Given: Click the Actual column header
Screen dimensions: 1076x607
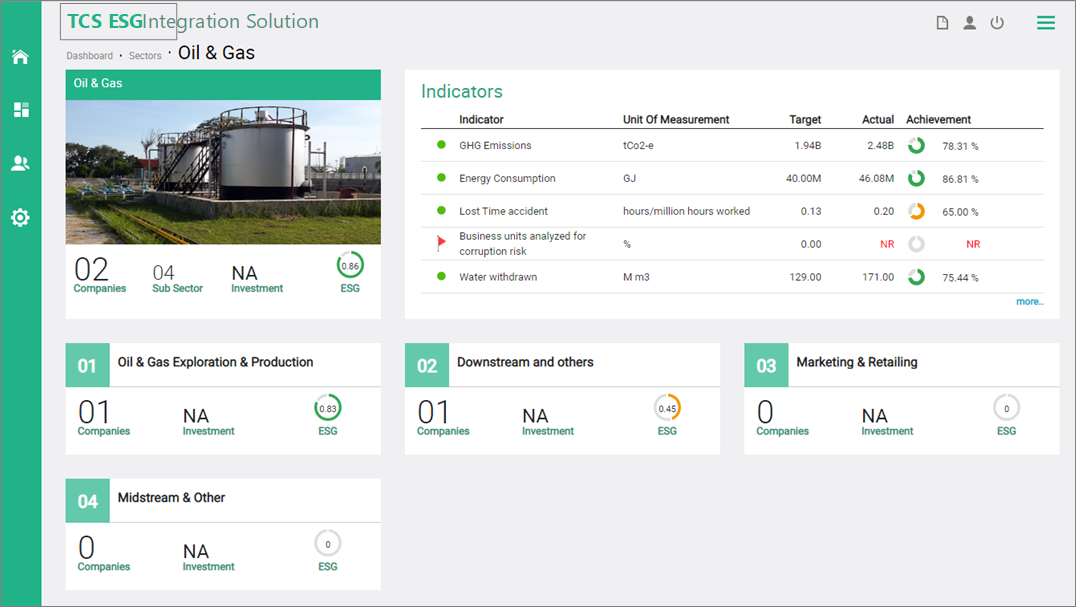Looking at the screenshot, I should (x=878, y=119).
